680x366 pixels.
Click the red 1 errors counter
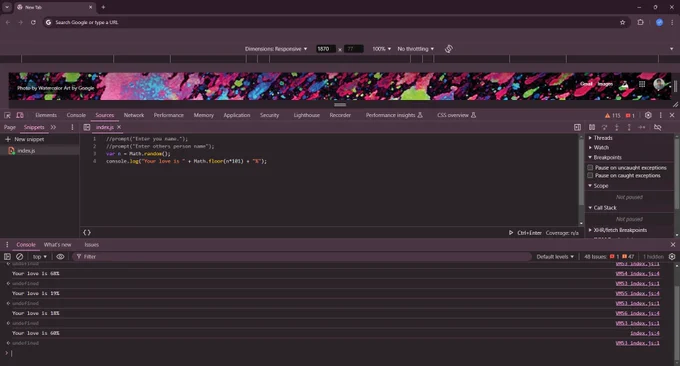[630, 115]
